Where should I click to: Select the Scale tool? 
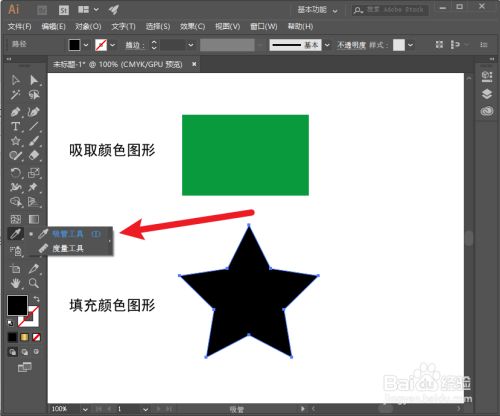pos(34,173)
